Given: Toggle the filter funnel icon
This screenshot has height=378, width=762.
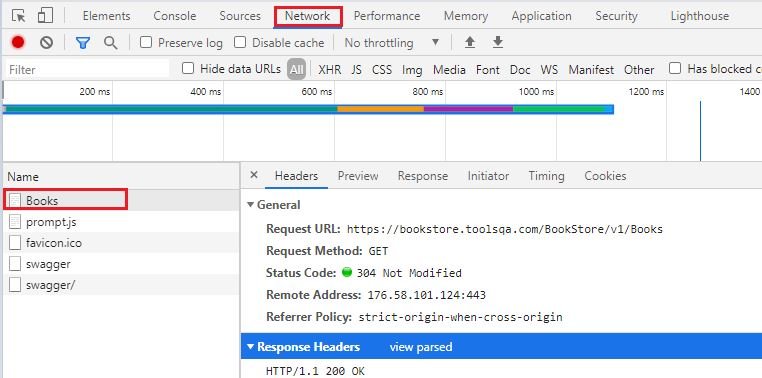Looking at the screenshot, I should 83,43.
